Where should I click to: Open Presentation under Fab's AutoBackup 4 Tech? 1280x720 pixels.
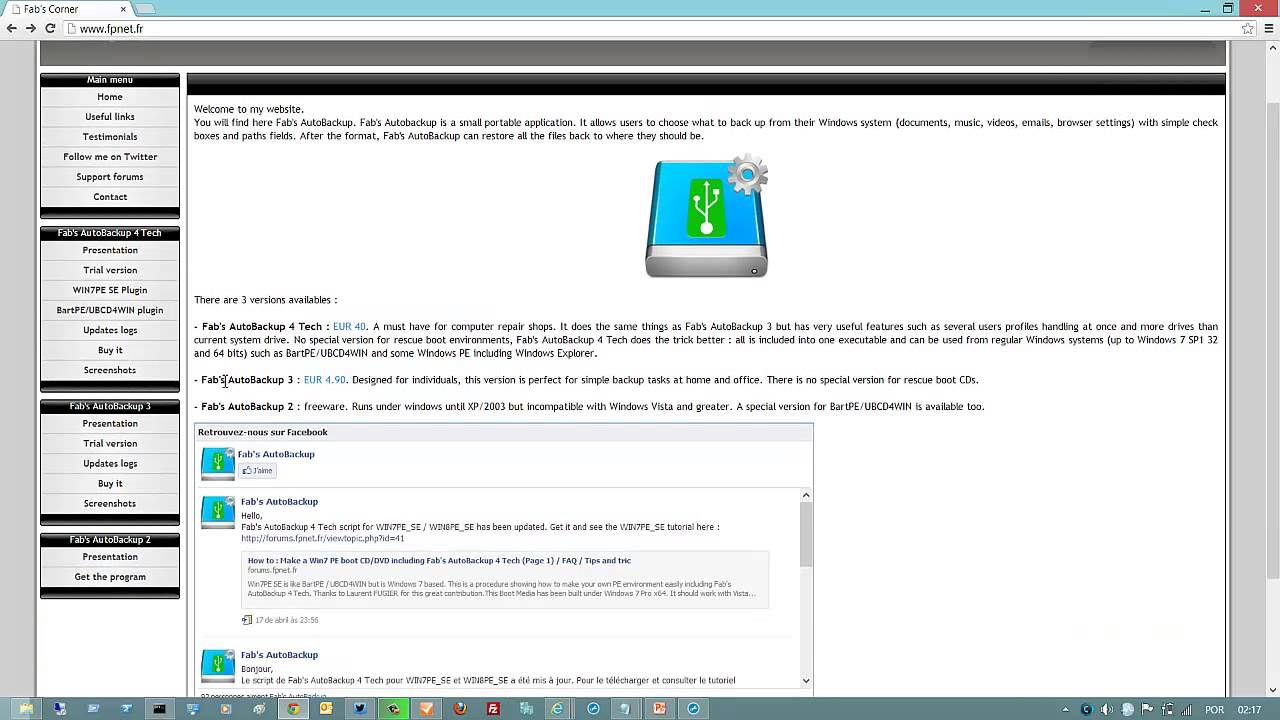(110, 250)
